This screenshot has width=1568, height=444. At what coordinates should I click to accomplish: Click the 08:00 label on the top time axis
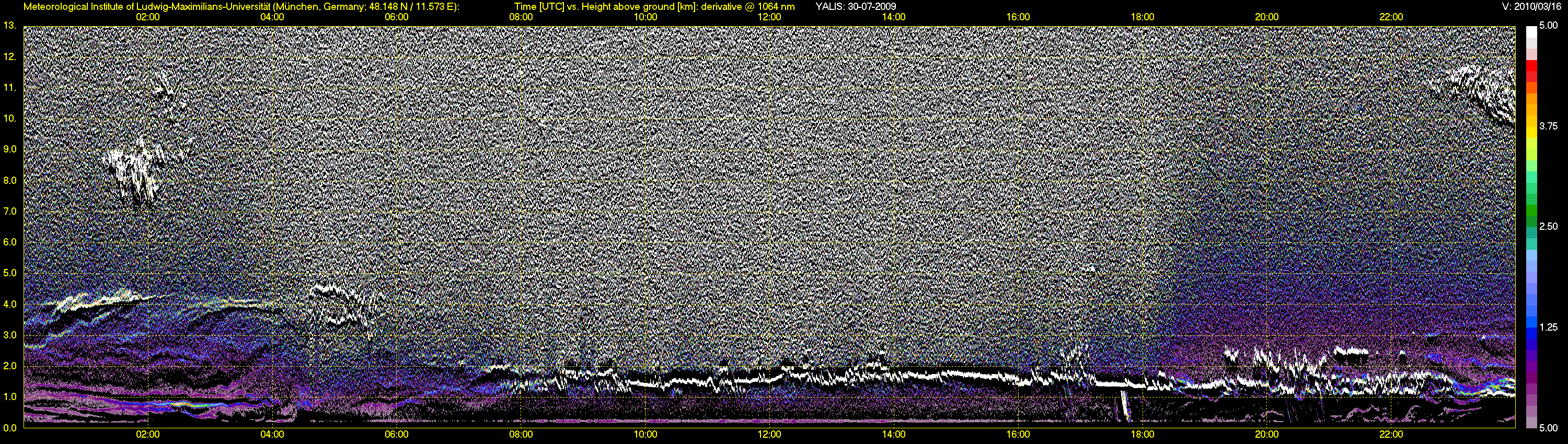point(521,17)
